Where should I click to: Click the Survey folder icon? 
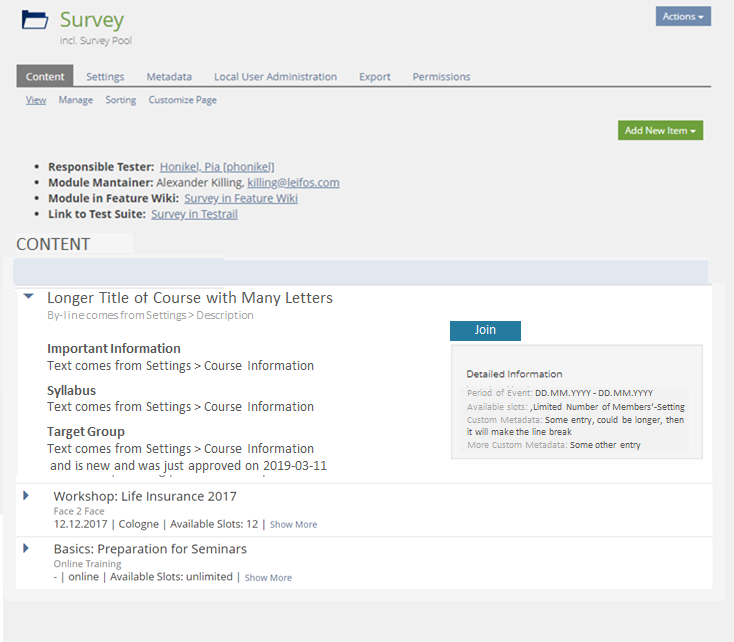(35, 20)
